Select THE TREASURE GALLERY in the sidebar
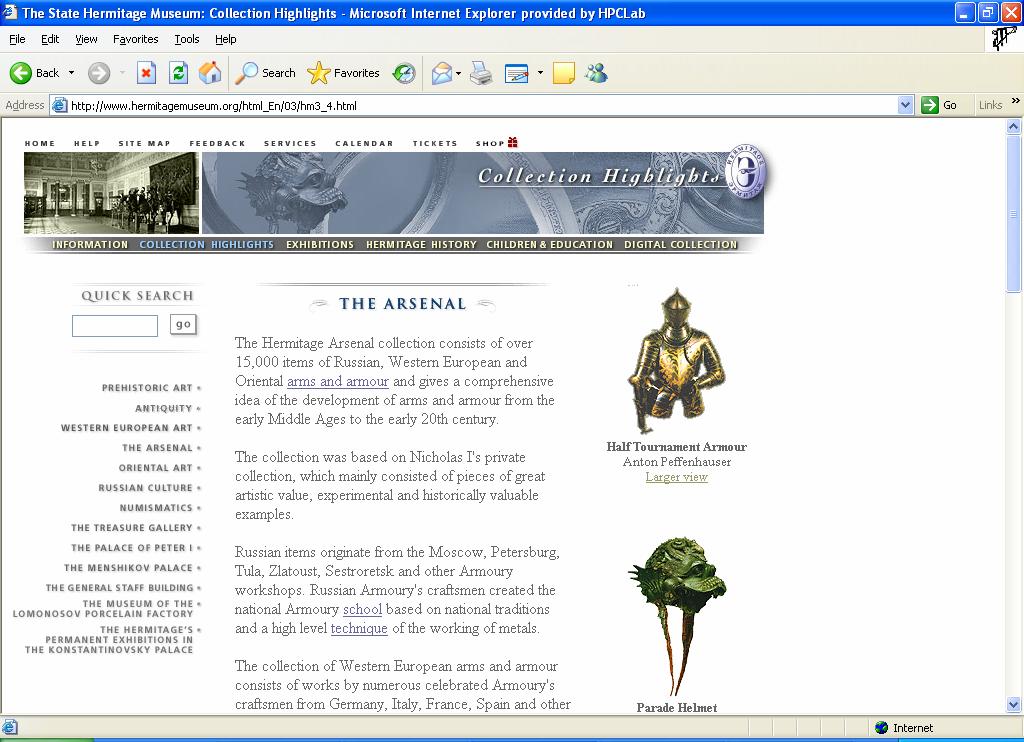This screenshot has height=742, width=1024. pyautogui.click(x=132, y=528)
